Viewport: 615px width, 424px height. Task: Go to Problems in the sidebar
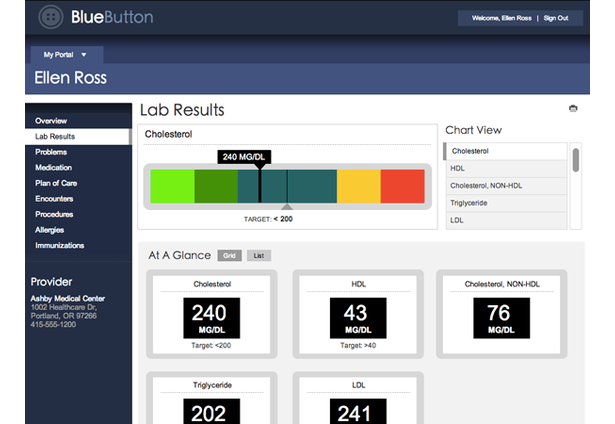pyautogui.click(x=51, y=152)
